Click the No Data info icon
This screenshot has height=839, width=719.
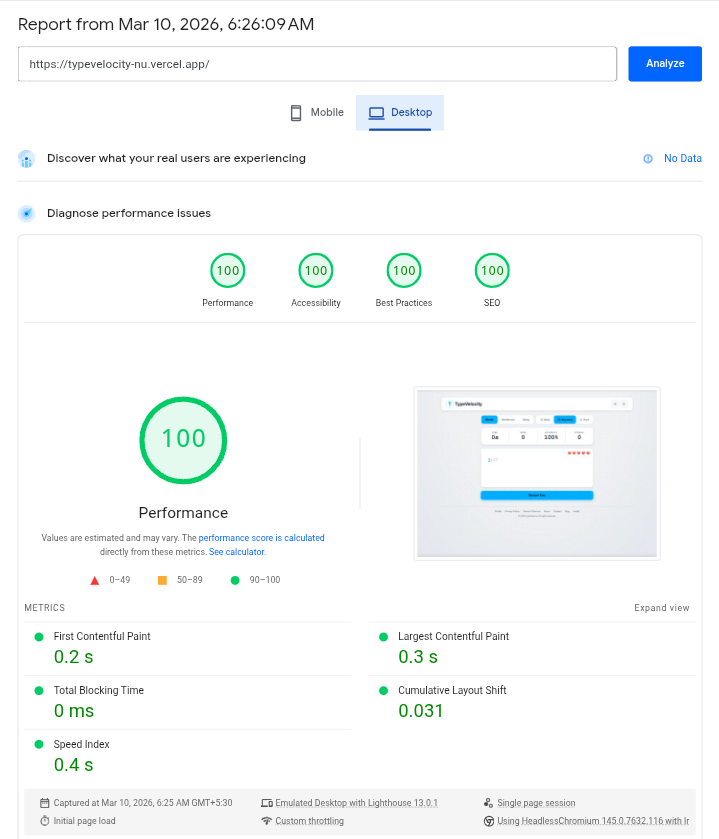tap(648, 159)
